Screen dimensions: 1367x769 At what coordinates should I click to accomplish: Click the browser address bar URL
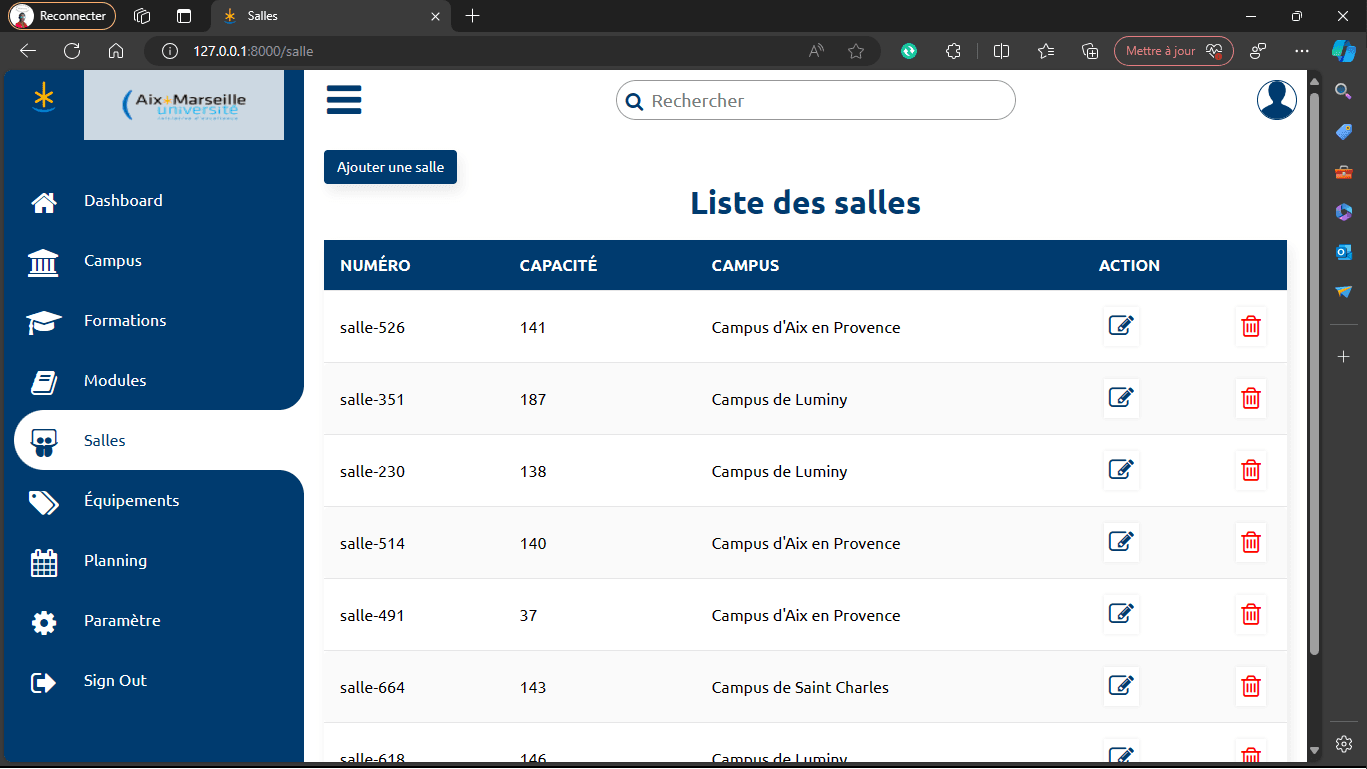(x=253, y=51)
